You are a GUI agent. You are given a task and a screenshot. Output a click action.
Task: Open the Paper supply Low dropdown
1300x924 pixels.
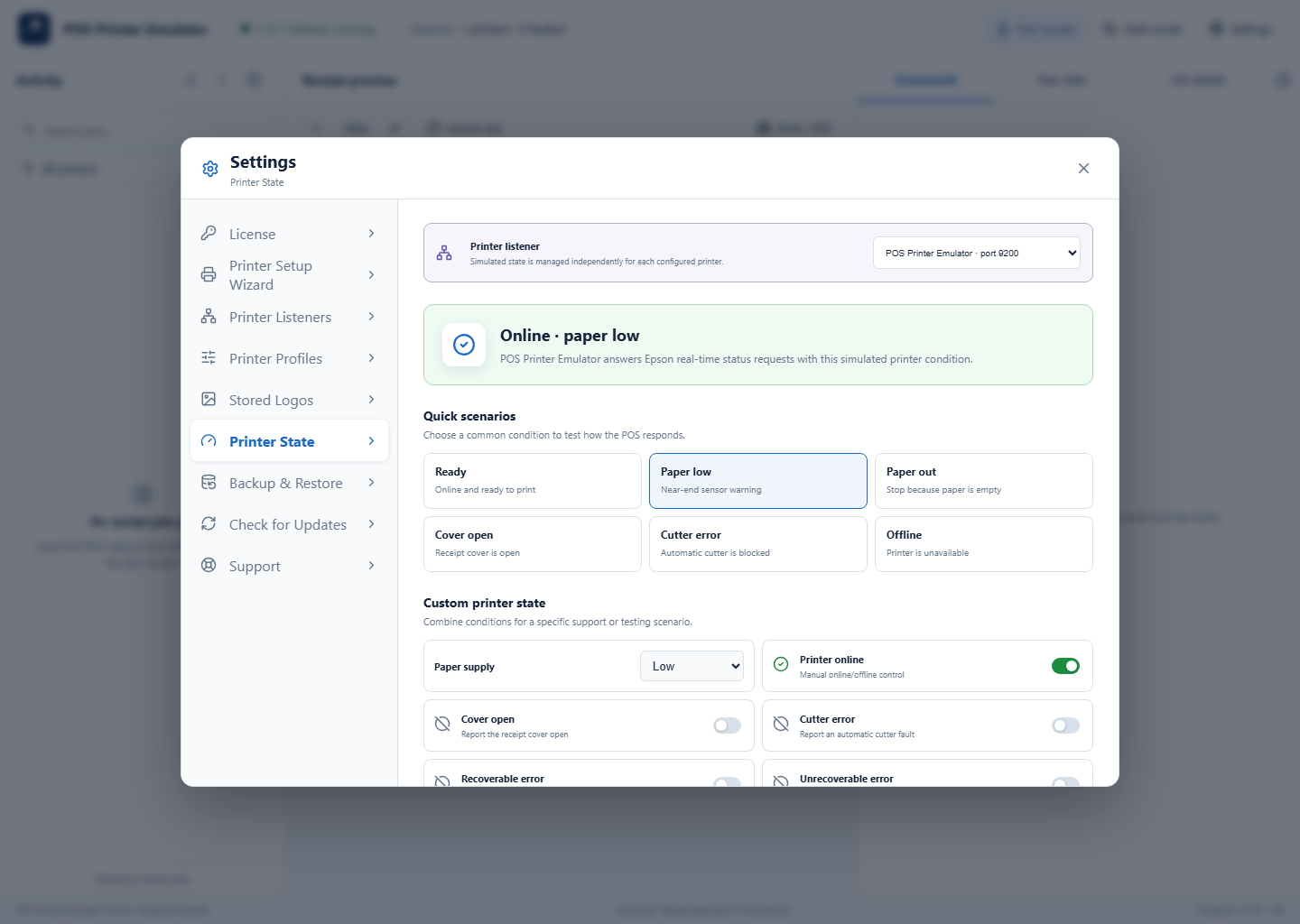tap(692, 666)
